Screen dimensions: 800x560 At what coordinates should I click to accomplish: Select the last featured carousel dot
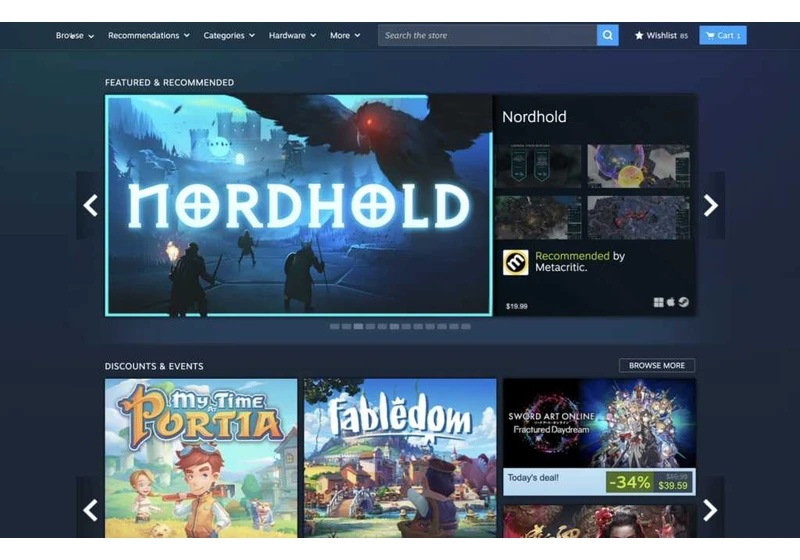click(466, 326)
